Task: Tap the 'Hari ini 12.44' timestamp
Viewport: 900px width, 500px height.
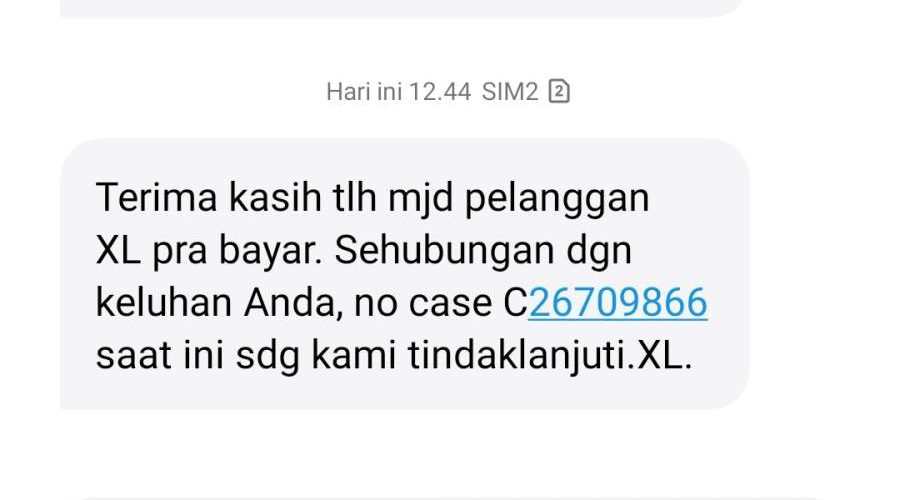Action: point(398,92)
